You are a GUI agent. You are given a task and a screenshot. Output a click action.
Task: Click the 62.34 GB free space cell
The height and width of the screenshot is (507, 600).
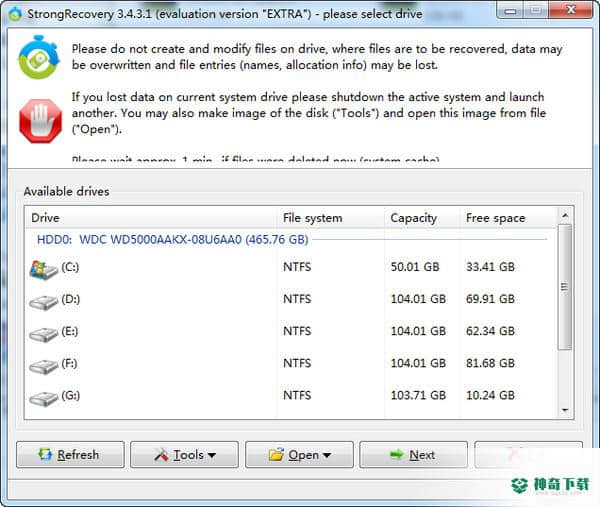click(490, 331)
